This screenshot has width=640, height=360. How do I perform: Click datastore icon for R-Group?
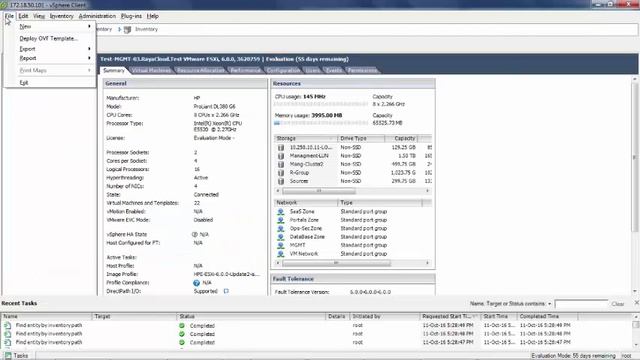tap(281, 173)
